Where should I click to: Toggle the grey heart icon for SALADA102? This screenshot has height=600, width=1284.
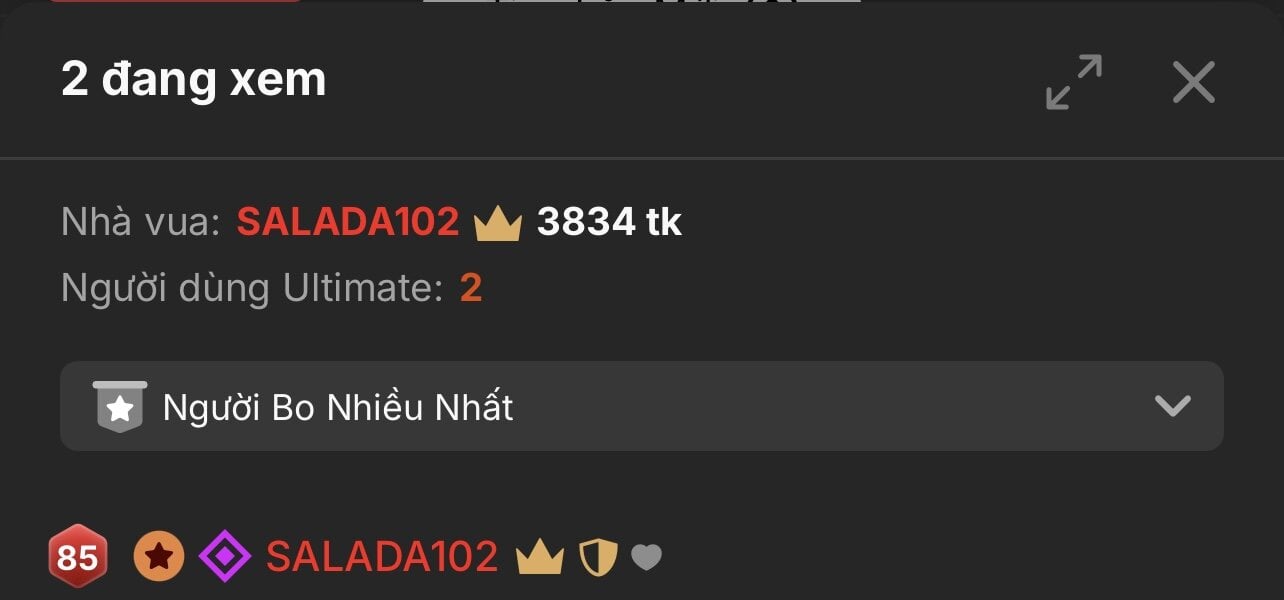point(646,557)
